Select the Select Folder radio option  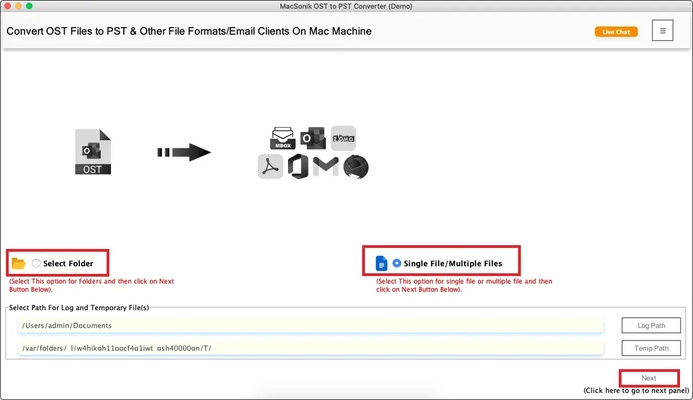(x=36, y=263)
